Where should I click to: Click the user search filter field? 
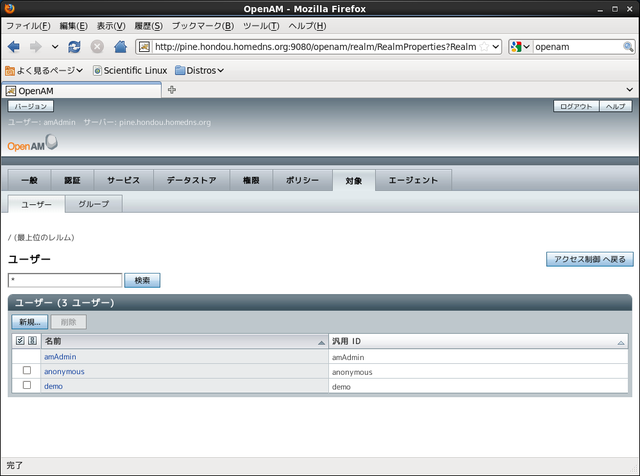pos(65,281)
